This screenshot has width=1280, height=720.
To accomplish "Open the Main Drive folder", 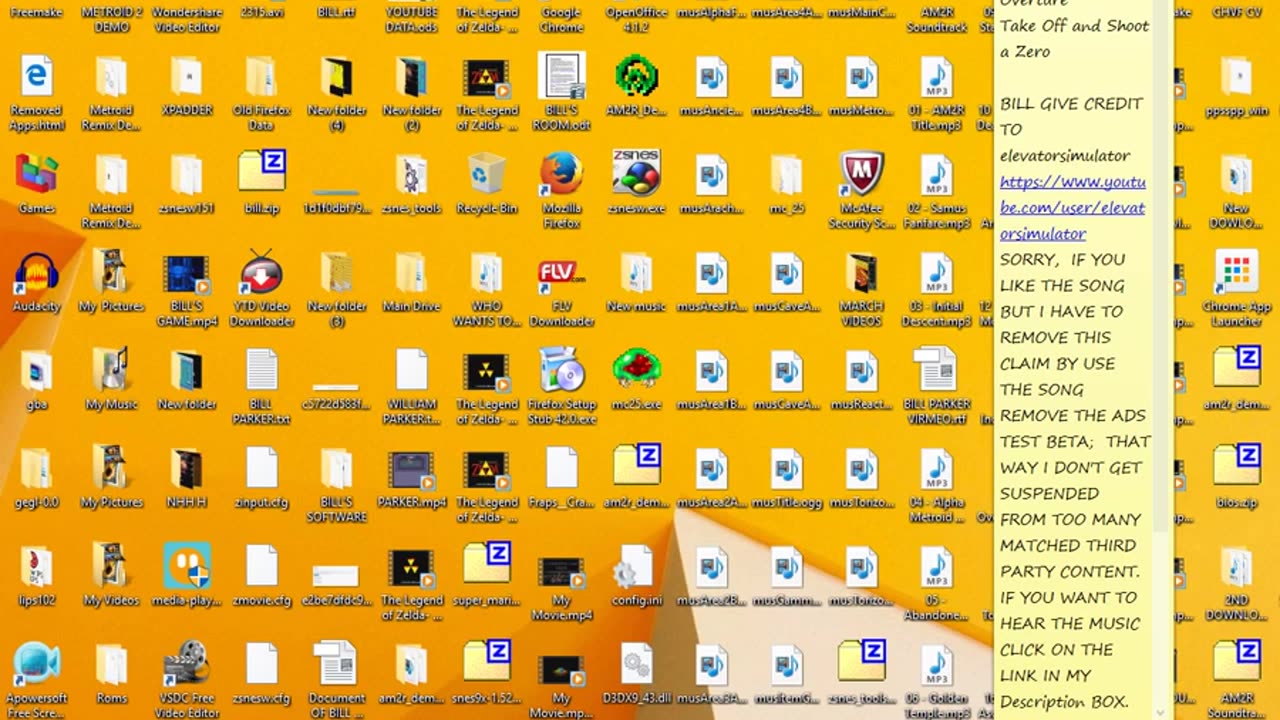I will click(411, 282).
